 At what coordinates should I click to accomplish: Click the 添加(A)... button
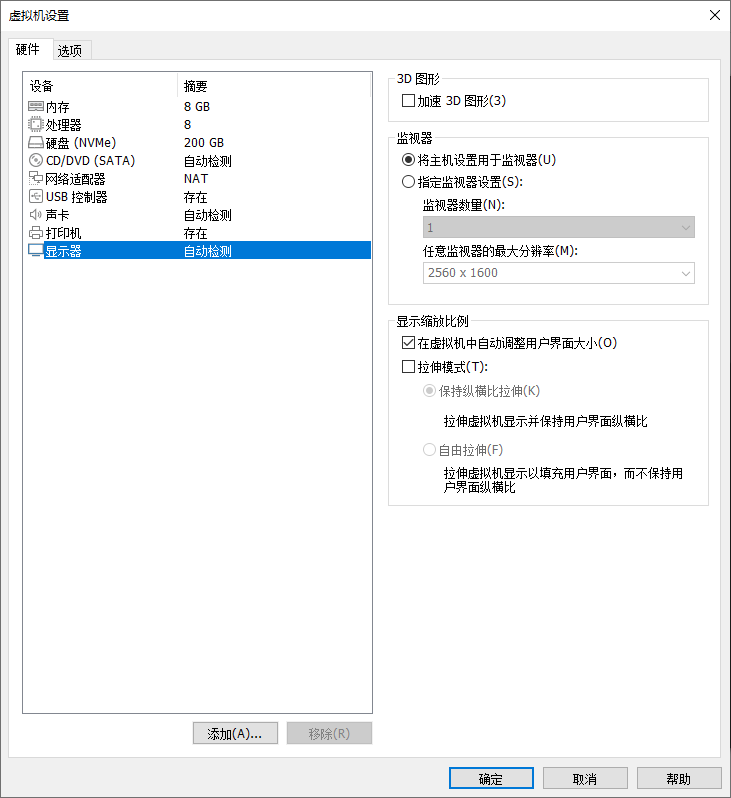tap(235, 733)
